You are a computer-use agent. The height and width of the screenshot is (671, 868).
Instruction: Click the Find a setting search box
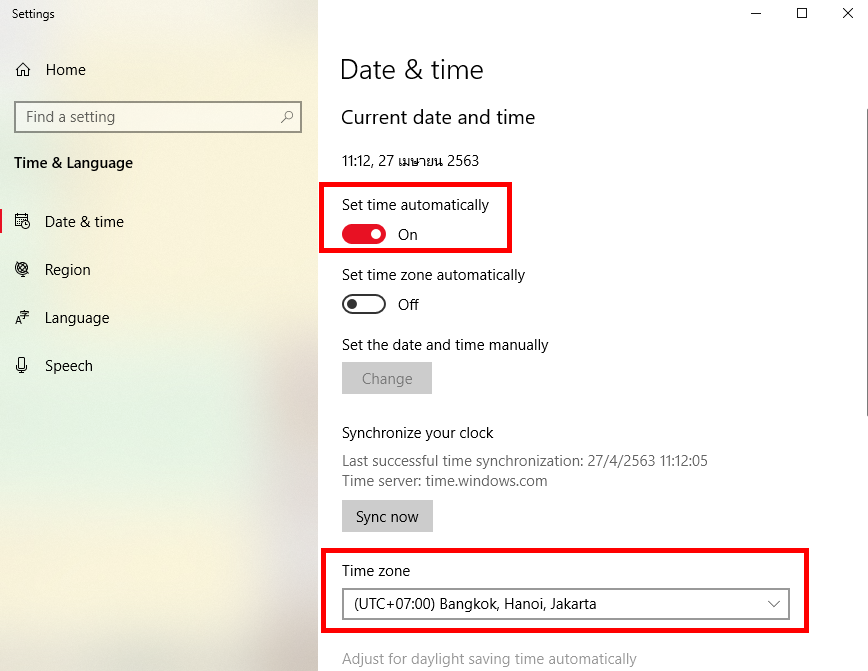click(x=158, y=117)
